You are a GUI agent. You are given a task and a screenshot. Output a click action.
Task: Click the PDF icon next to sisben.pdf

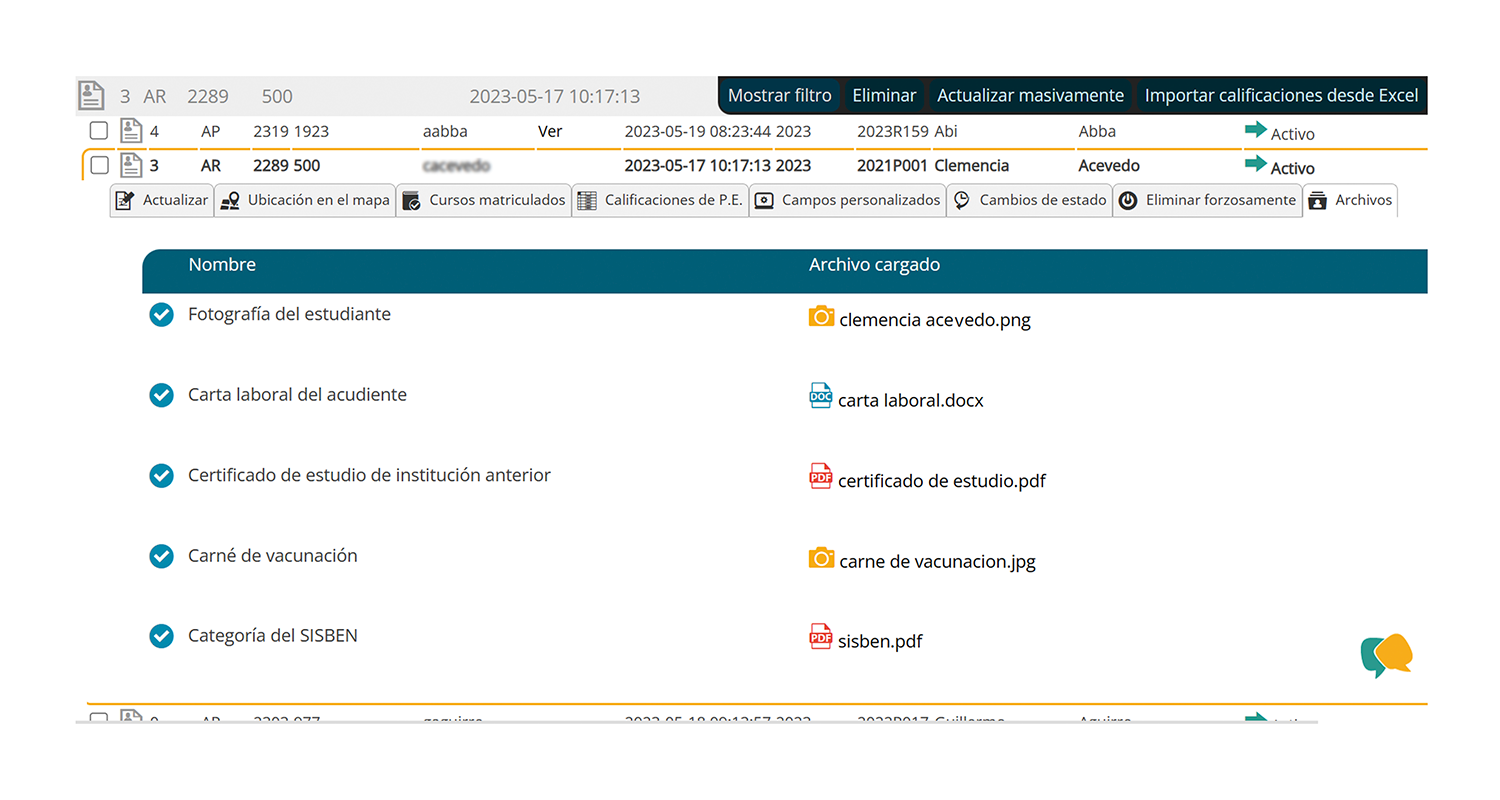pos(820,637)
